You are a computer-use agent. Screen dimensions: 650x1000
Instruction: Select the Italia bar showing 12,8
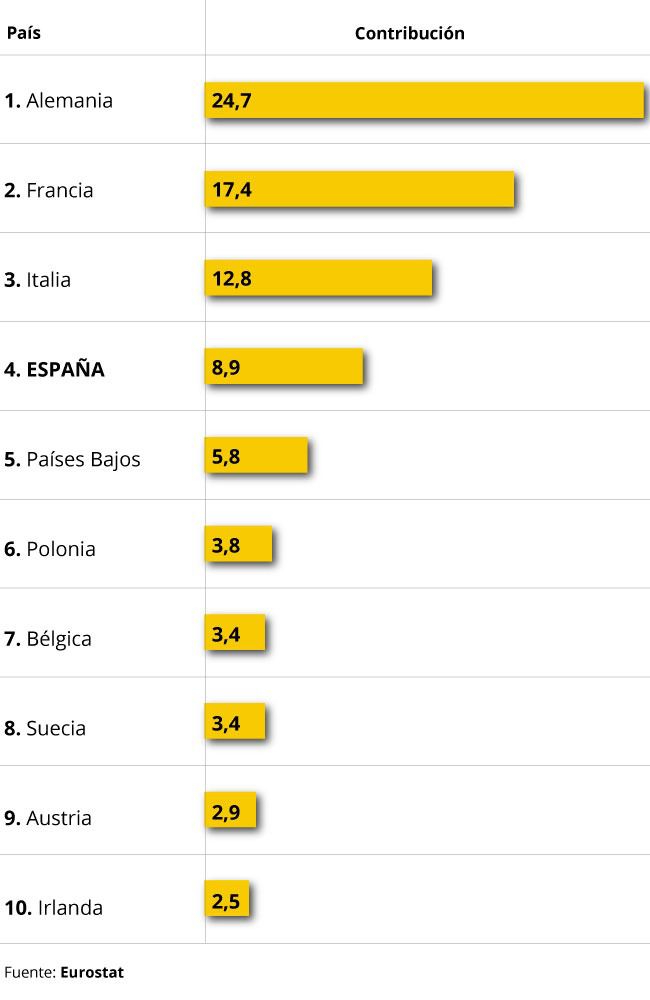click(x=318, y=278)
